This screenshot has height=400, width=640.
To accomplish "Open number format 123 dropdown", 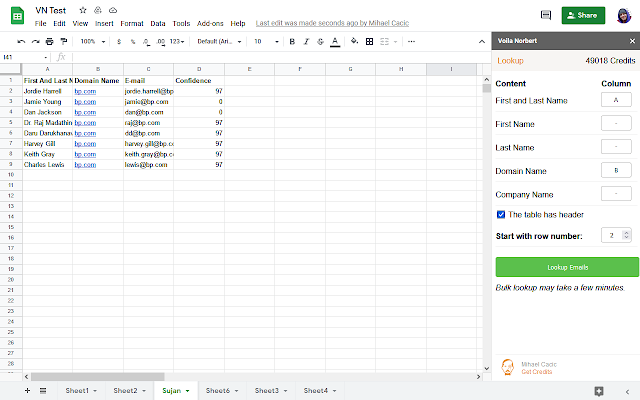I will pos(177,42).
